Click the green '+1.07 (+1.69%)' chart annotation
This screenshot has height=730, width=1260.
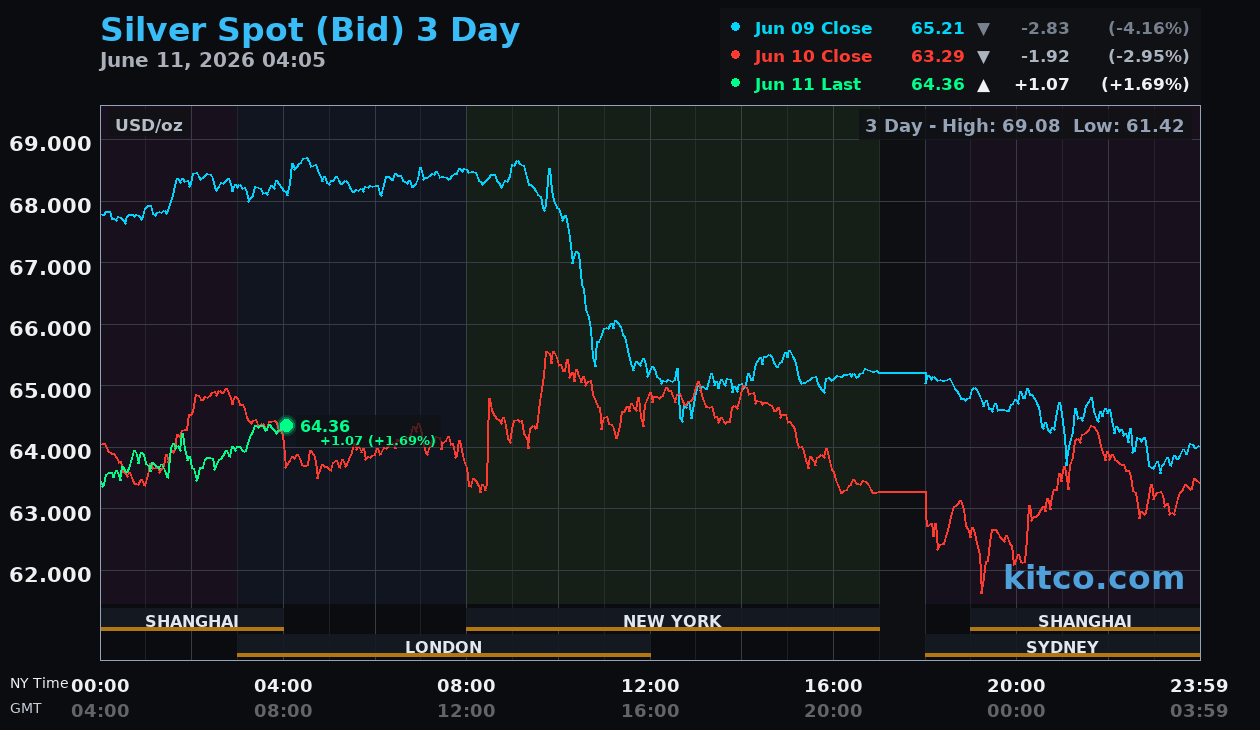[378, 441]
